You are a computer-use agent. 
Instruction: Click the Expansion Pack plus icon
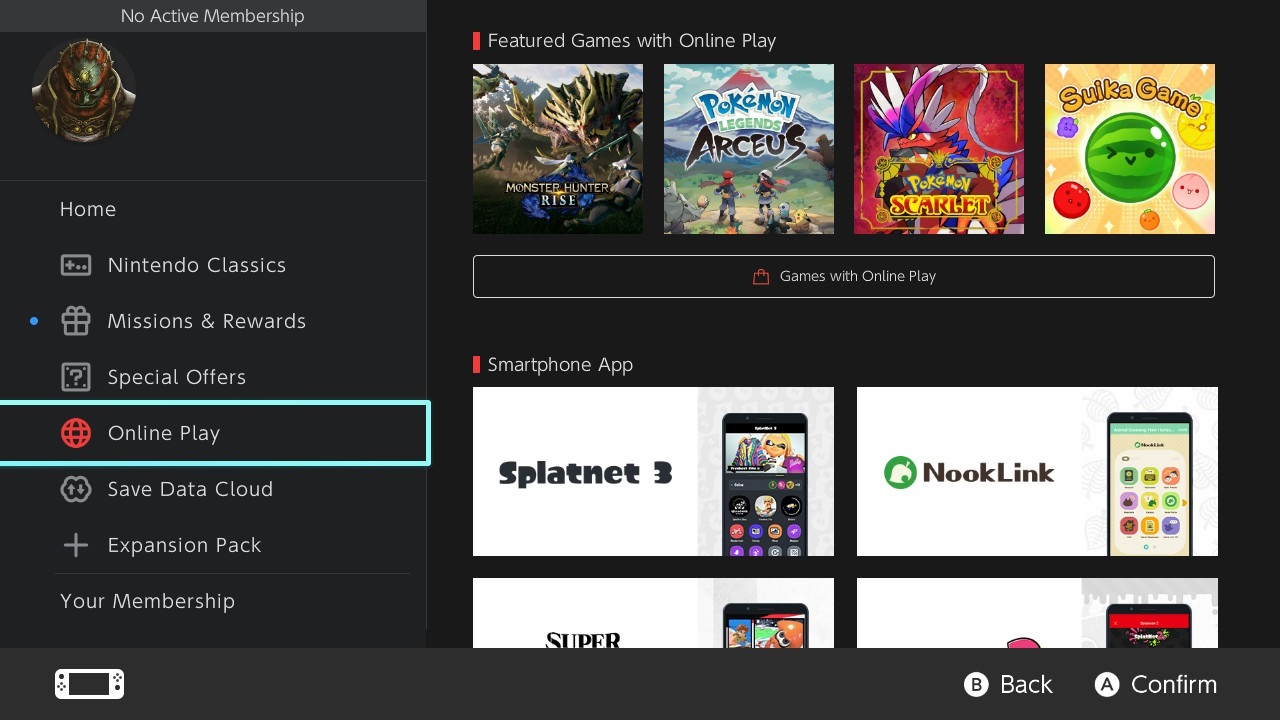76,545
